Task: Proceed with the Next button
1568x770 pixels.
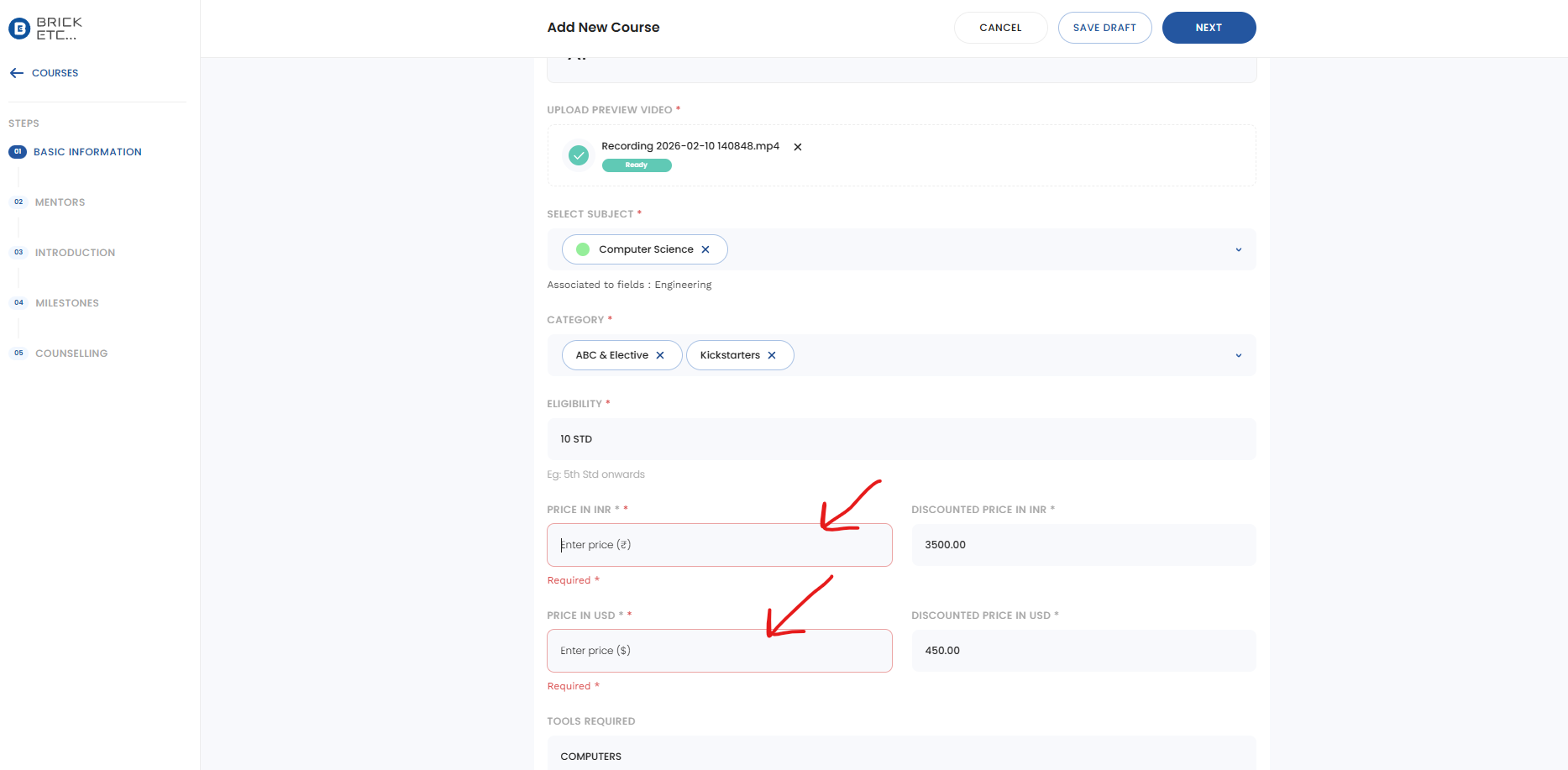Action: tap(1209, 28)
